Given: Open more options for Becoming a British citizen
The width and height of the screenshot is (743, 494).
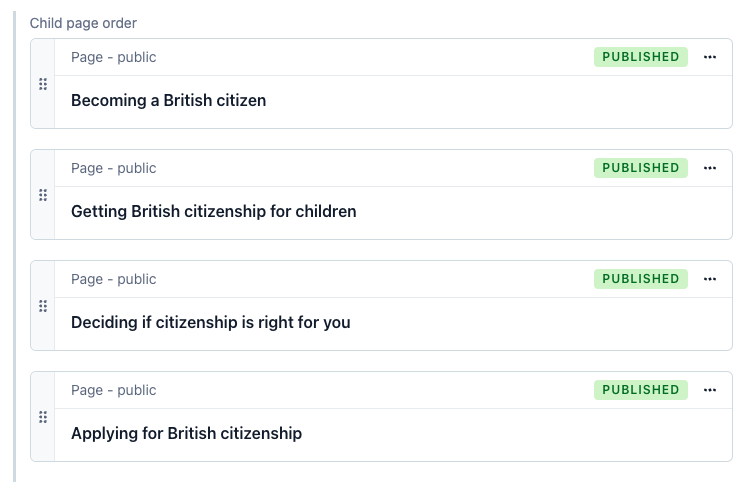Looking at the screenshot, I should (710, 57).
